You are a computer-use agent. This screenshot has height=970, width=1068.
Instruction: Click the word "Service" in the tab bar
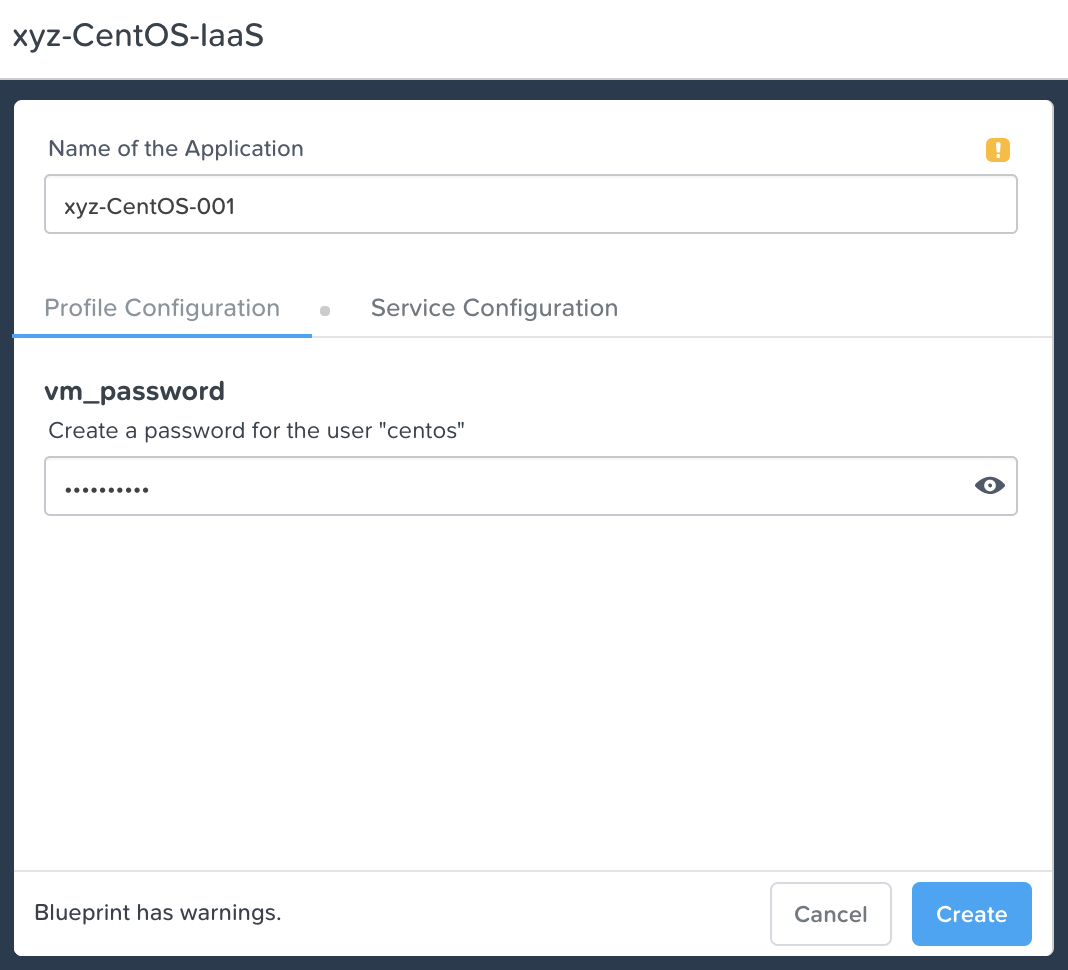pos(413,308)
